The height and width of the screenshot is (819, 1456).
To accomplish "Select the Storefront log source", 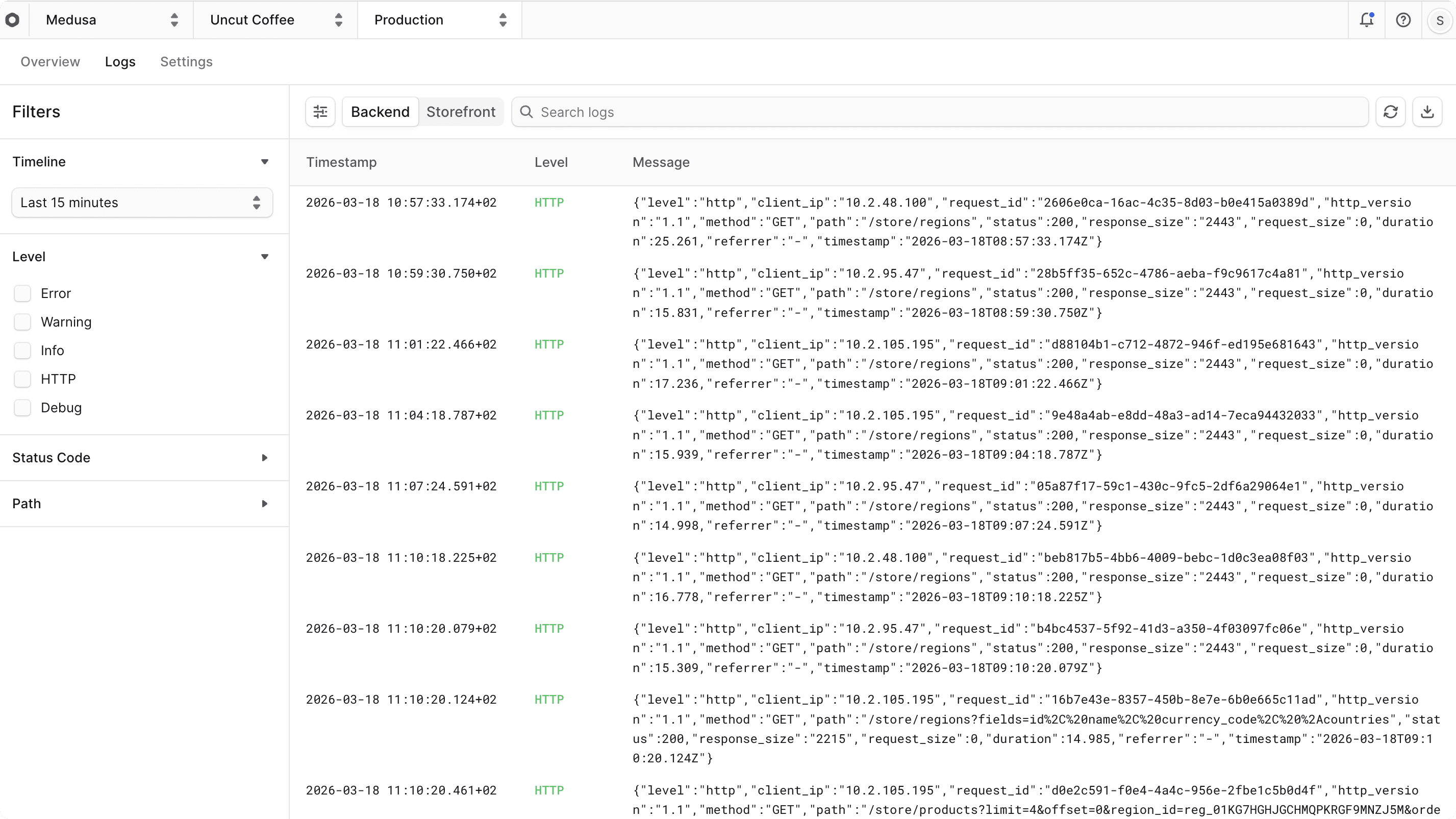I will [461, 111].
